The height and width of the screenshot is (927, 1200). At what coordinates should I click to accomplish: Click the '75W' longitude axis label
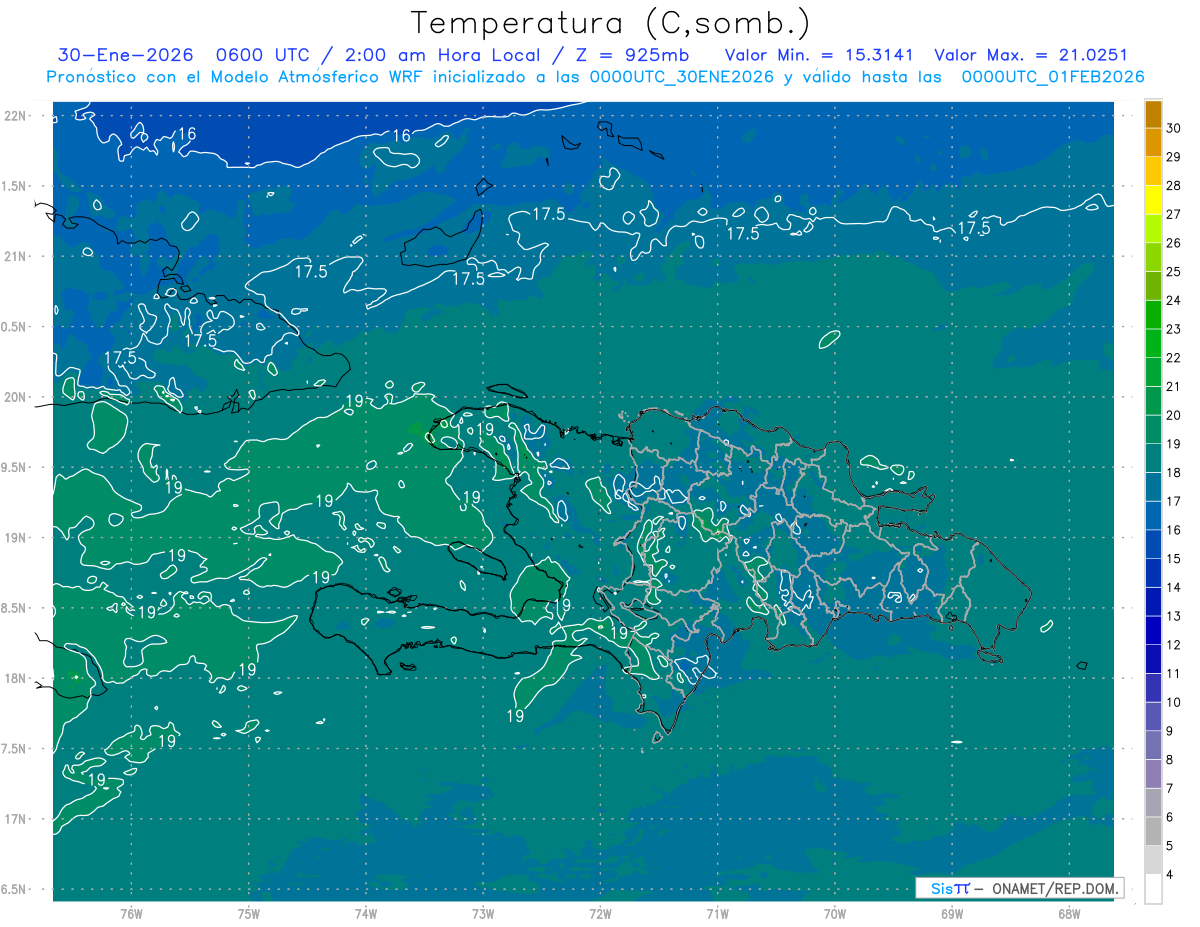[249, 913]
